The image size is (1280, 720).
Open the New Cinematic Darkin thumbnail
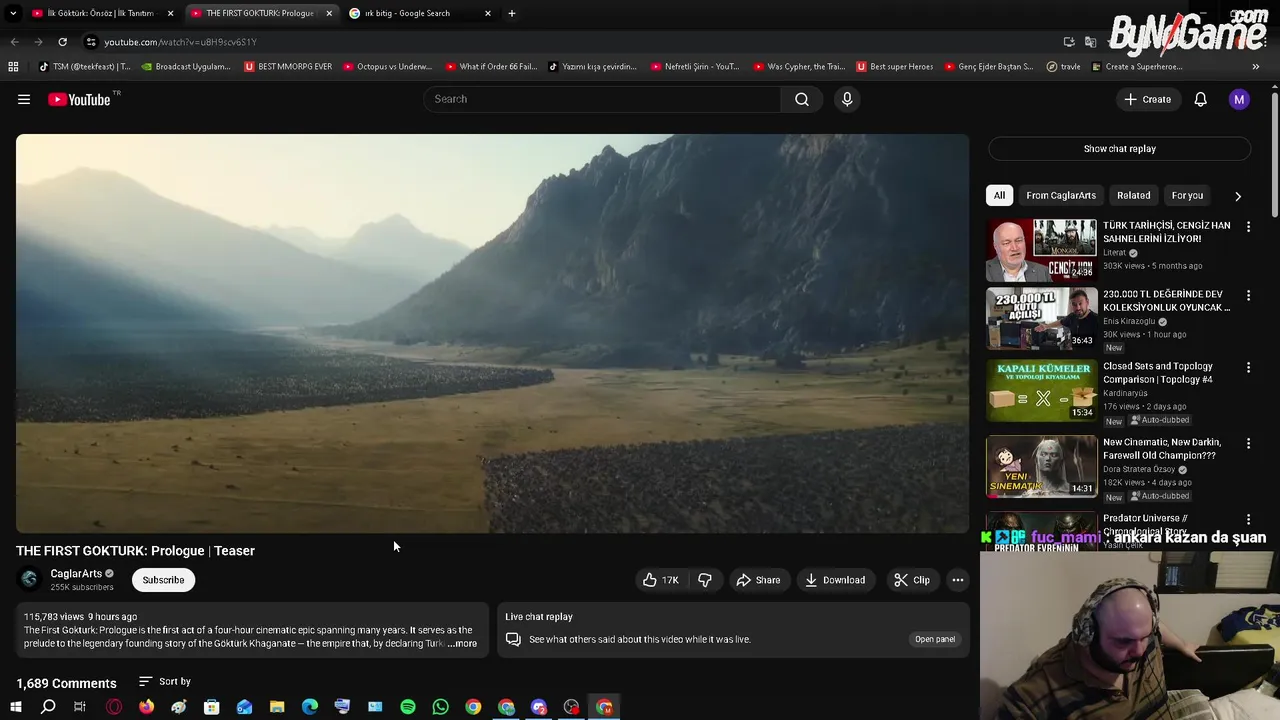[1041, 467]
